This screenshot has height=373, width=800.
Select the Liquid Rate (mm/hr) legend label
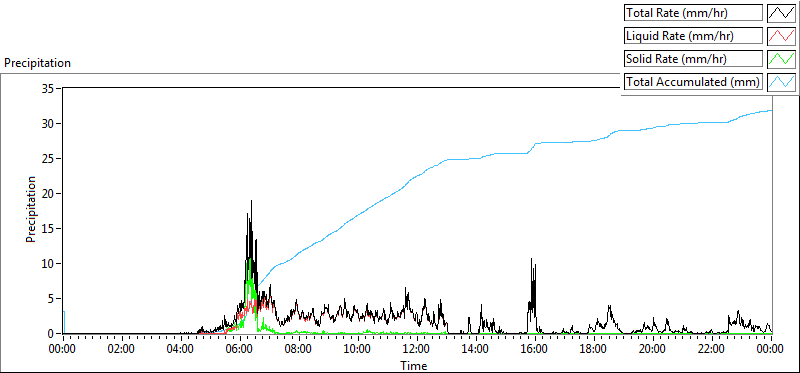(693, 36)
